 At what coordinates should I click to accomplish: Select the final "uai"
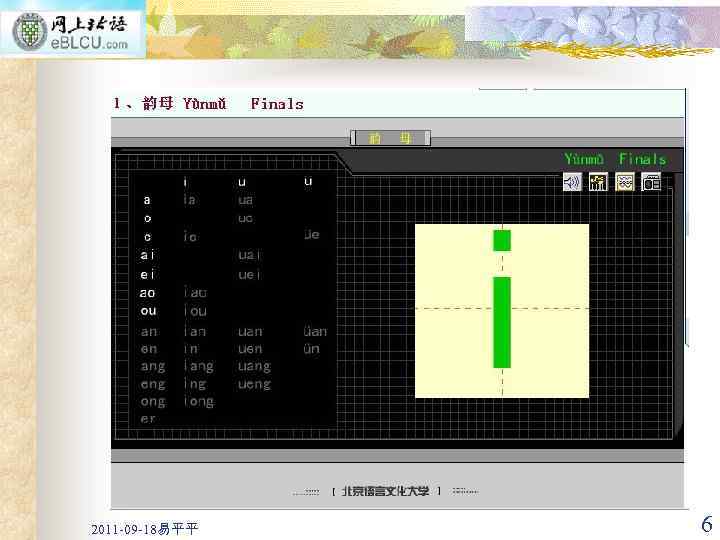(249, 255)
